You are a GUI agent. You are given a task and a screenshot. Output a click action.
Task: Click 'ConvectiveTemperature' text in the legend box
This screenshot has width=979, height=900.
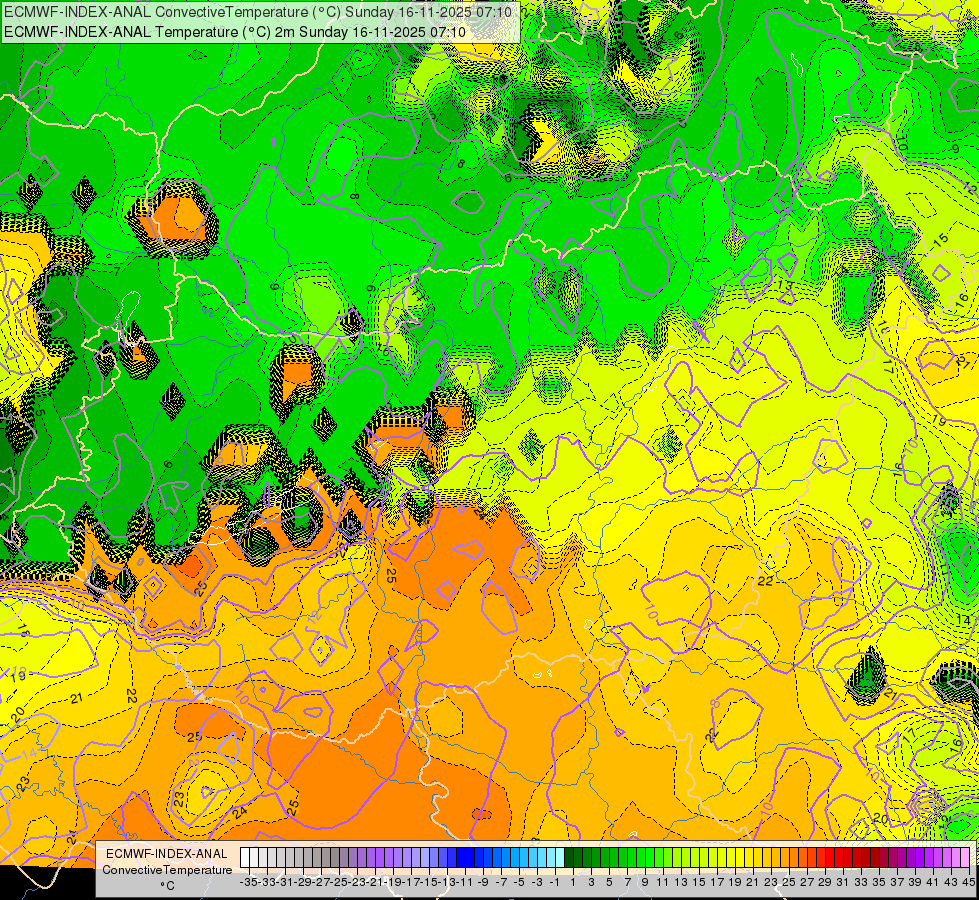(x=167, y=870)
